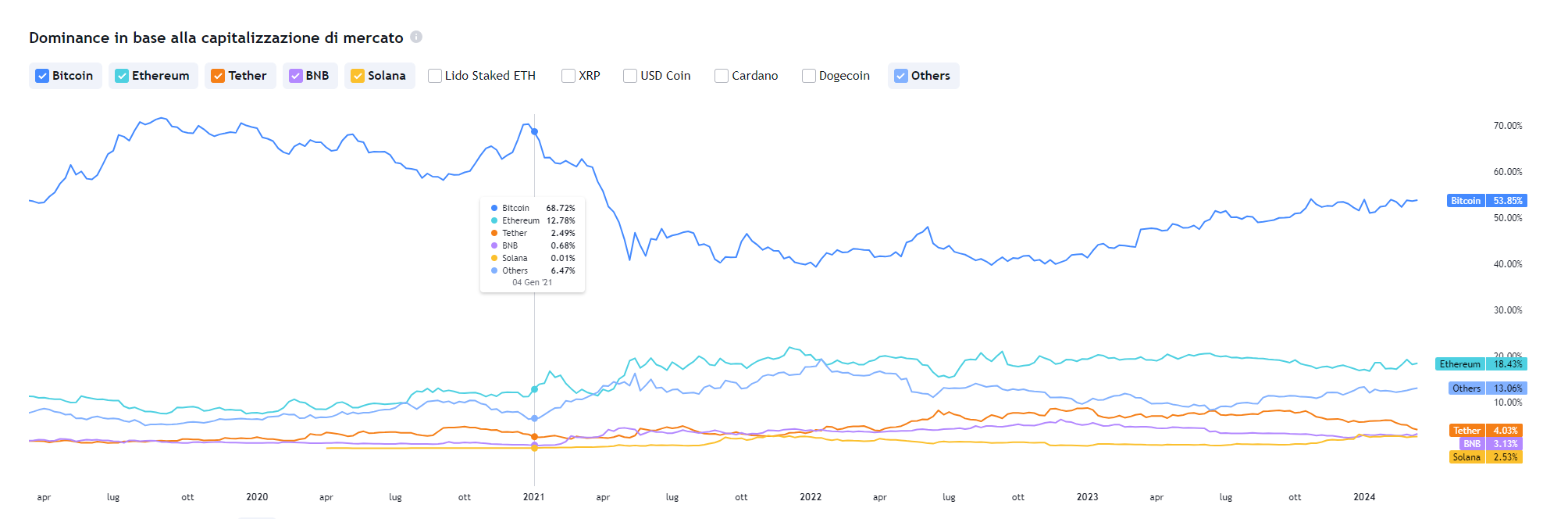Enable the XRP series checkbox
This screenshot has height=519, width=1568.
click(568, 76)
